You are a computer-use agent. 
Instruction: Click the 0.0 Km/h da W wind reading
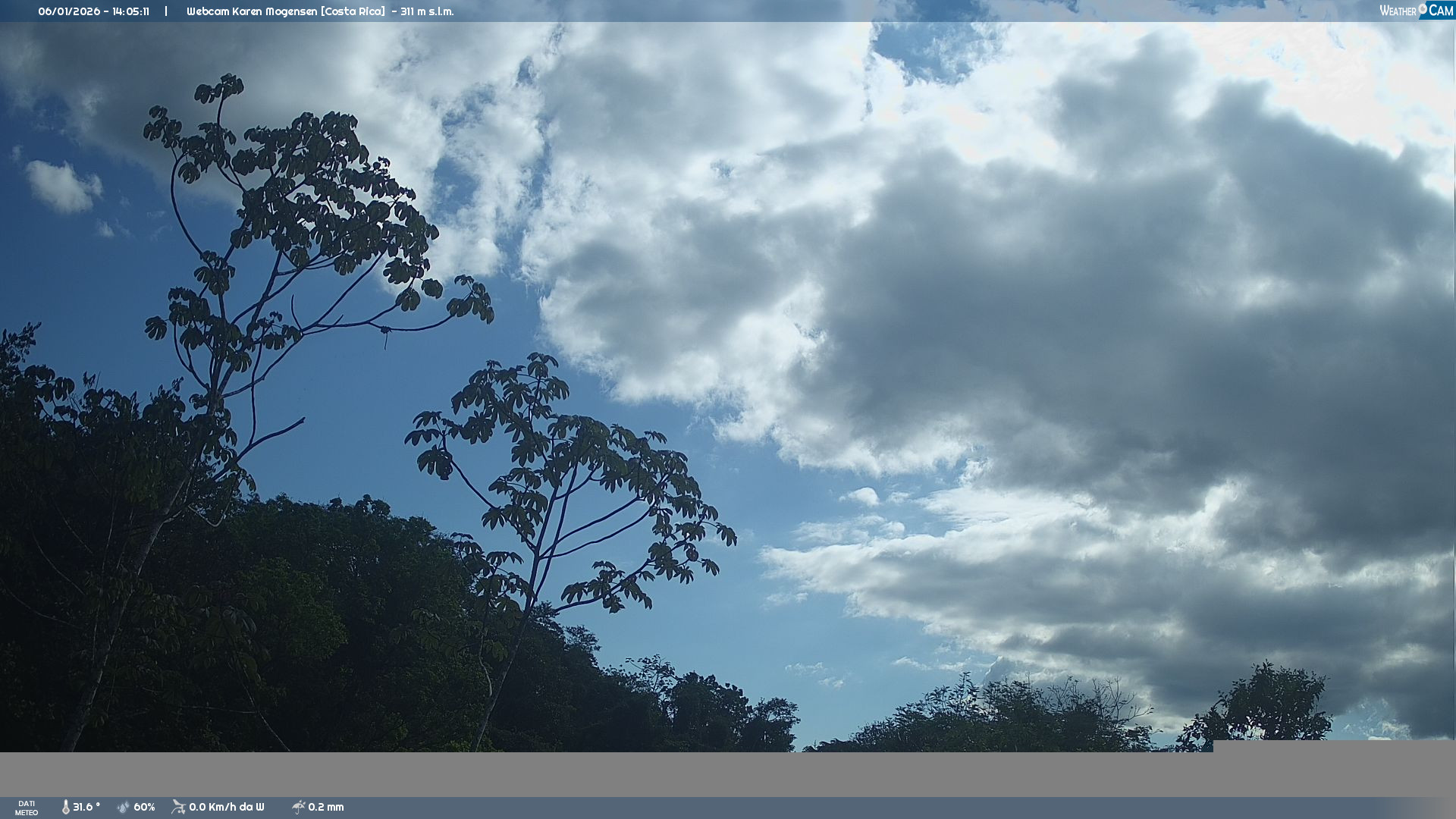click(227, 807)
